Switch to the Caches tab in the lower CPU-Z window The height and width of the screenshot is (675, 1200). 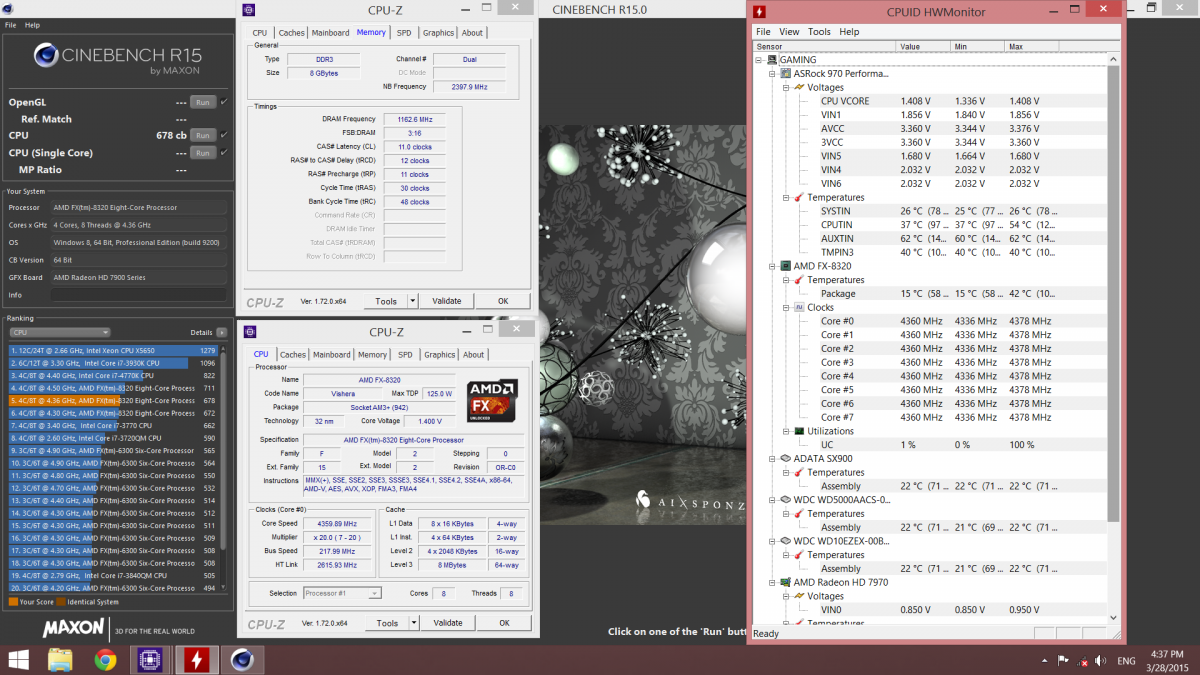(x=293, y=354)
